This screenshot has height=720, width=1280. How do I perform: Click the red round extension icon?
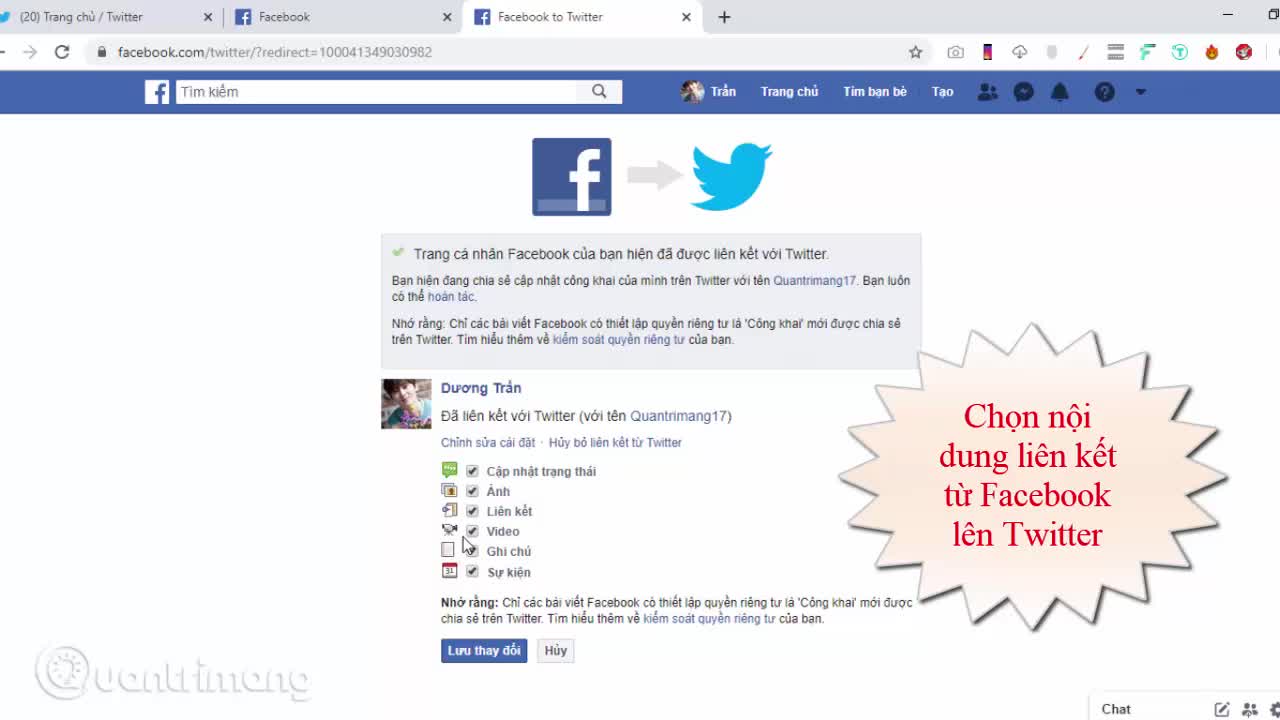point(1244,52)
